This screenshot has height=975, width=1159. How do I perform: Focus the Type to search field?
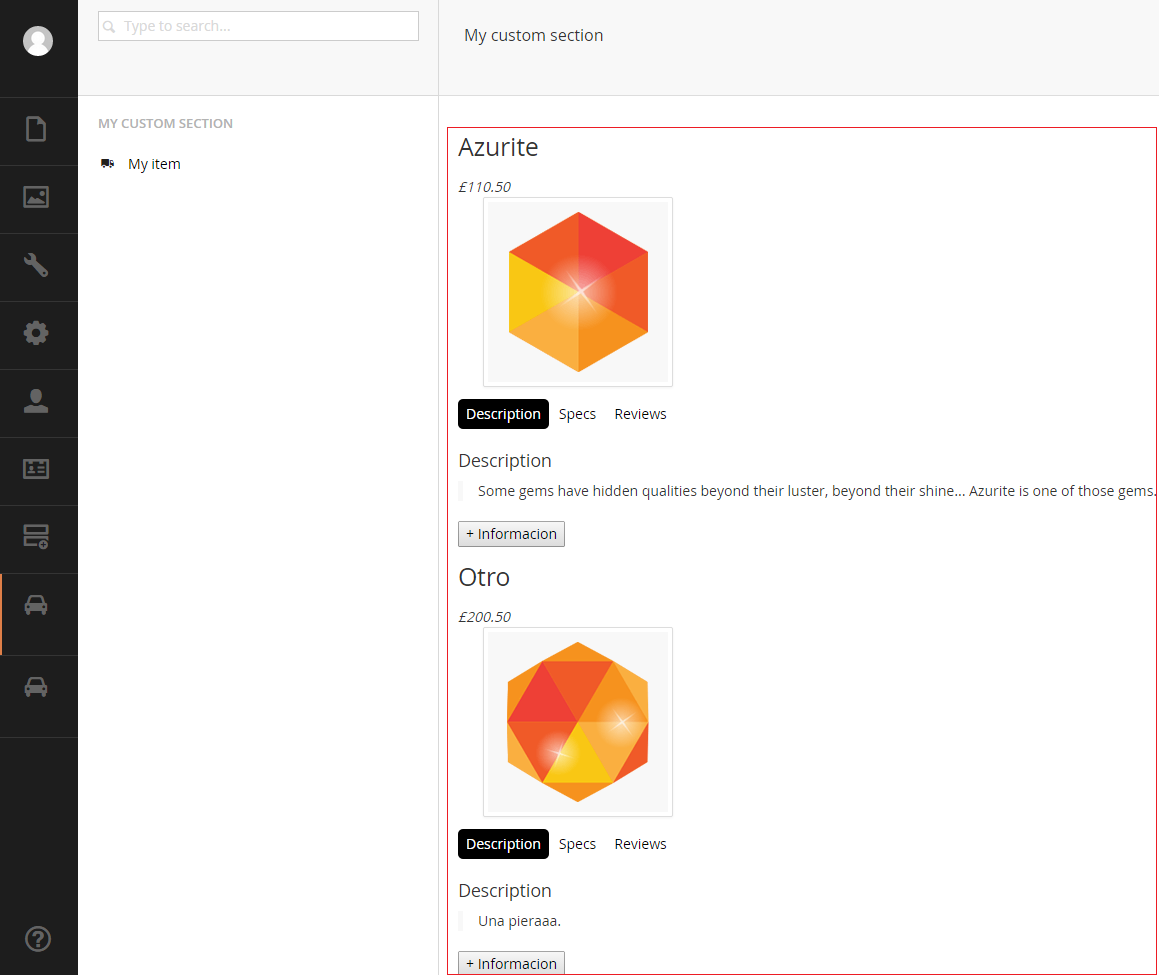tap(259, 26)
